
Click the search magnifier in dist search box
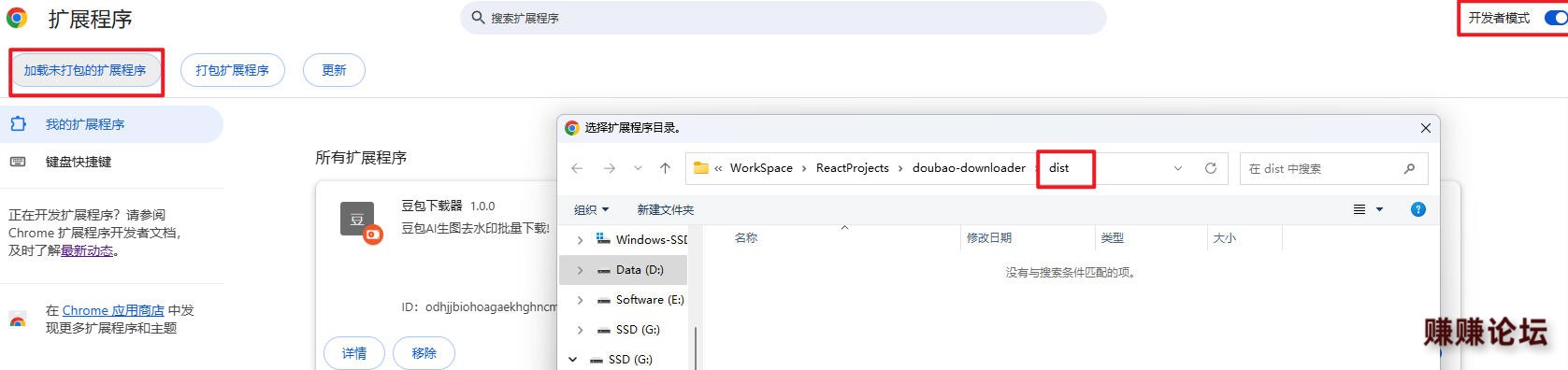1409,168
